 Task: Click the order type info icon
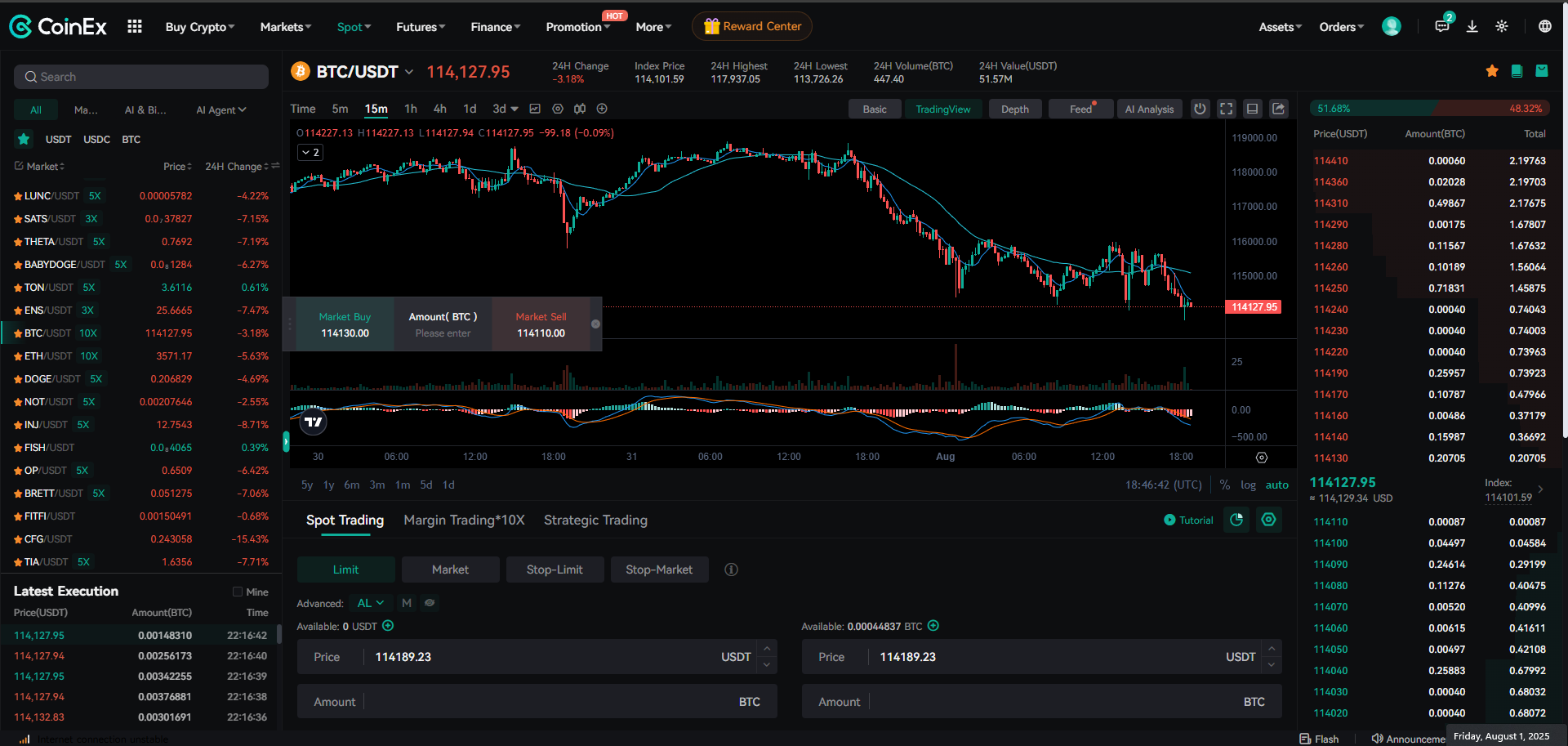click(731, 570)
